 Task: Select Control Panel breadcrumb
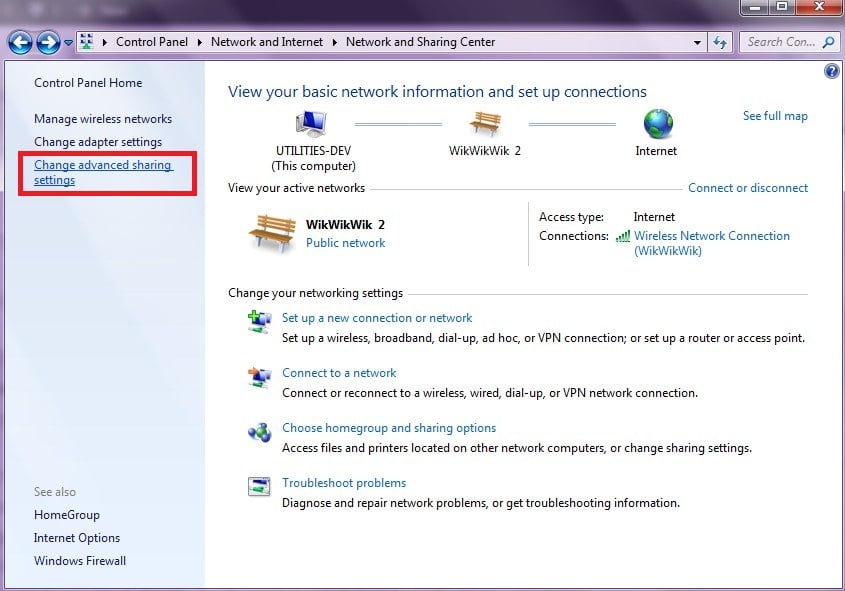[x=152, y=42]
